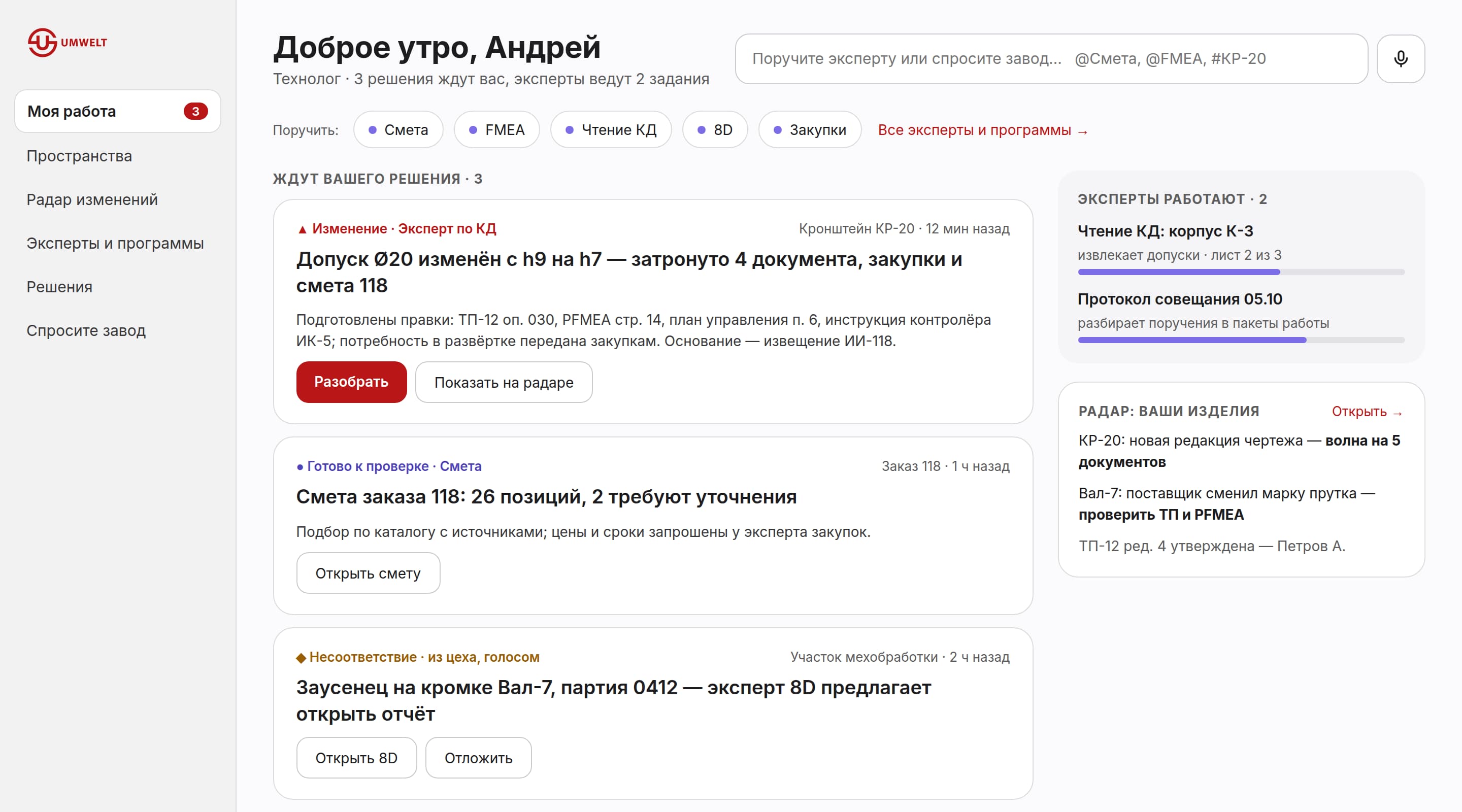1462x812 pixels.
Task: Click Протокол совещания 05.10 task title
Action: (x=1179, y=299)
